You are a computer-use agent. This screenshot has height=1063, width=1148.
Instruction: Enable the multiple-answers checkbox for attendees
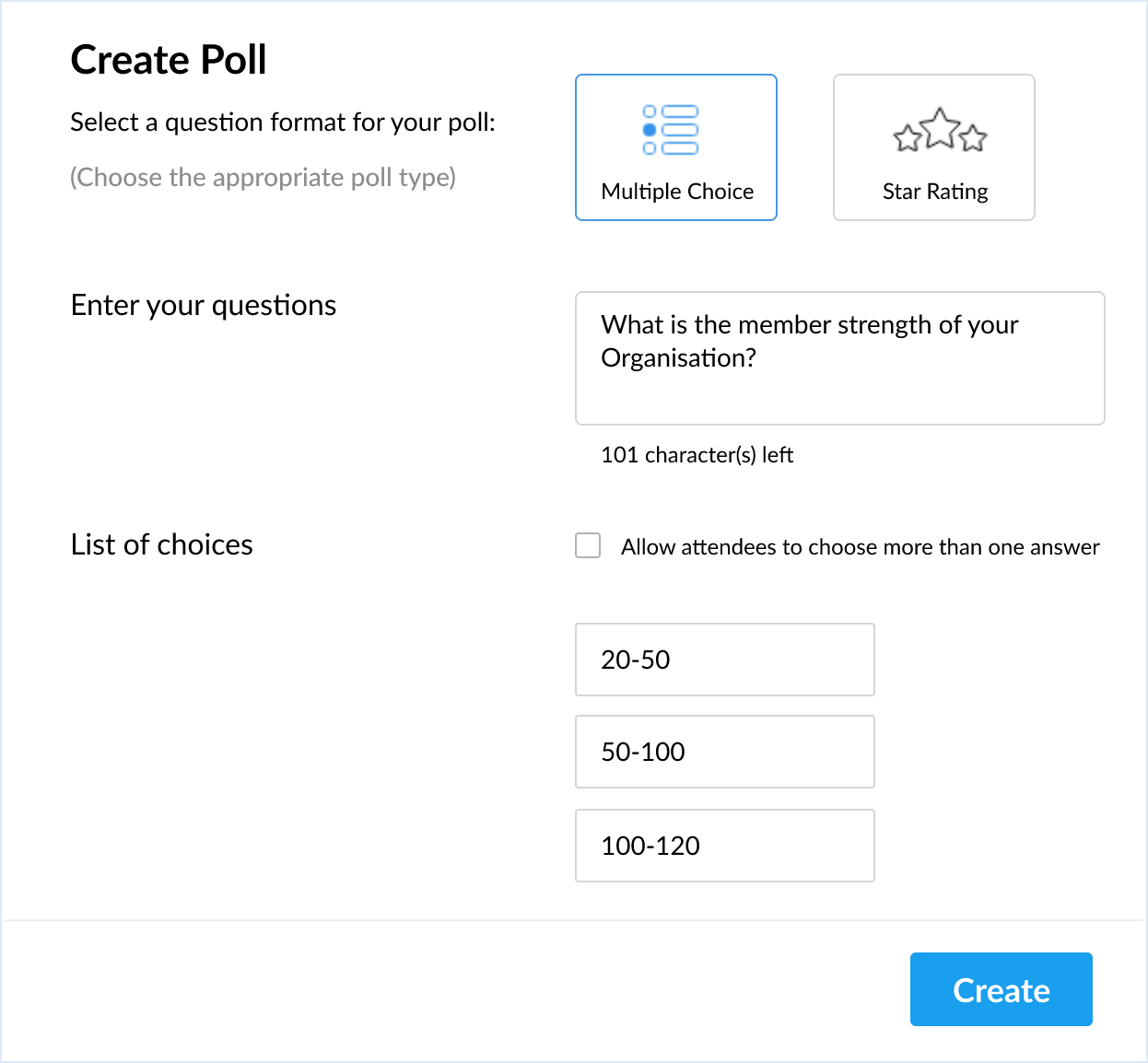[x=588, y=545]
